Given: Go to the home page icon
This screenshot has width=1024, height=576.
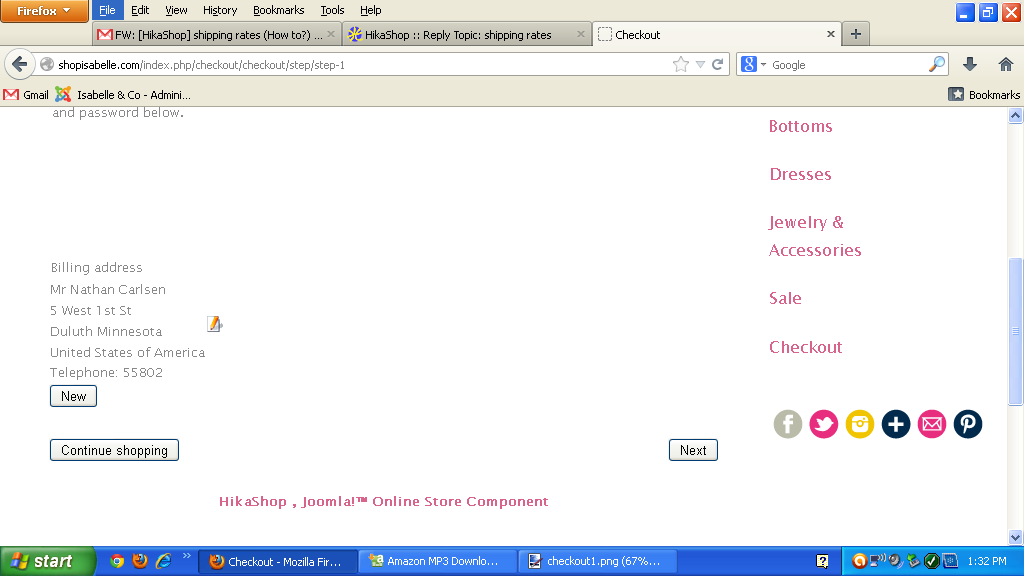Looking at the screenshot, I should pyautogui.click(x=1006, y=64).
